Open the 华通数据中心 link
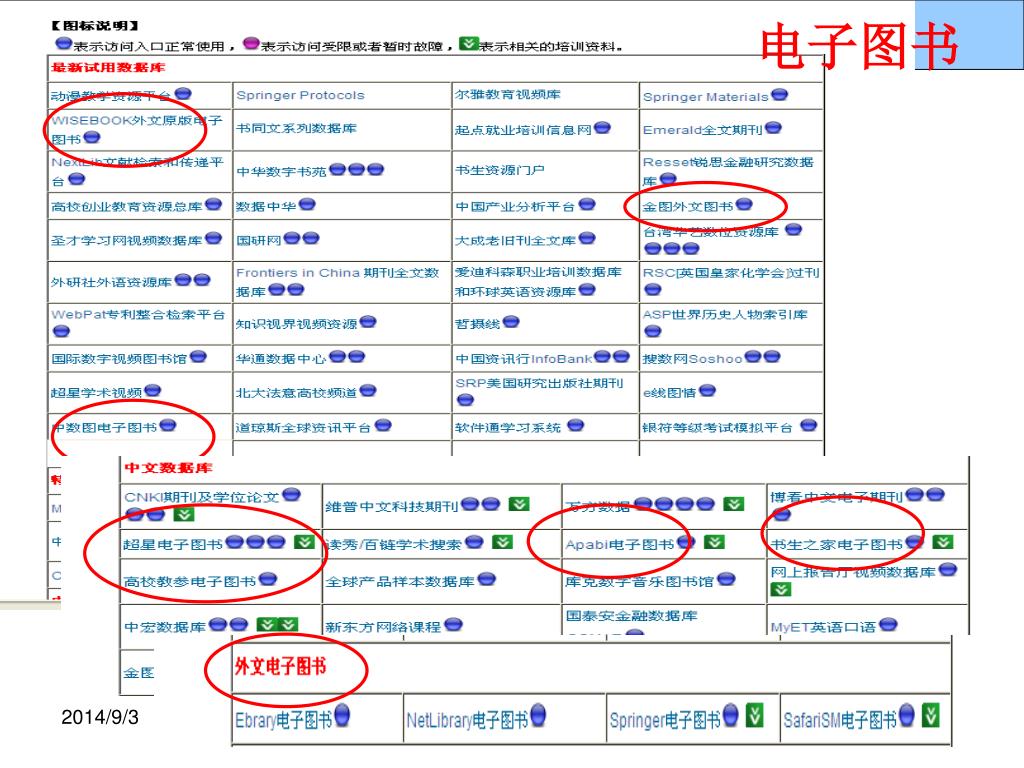 click(281, 359)
